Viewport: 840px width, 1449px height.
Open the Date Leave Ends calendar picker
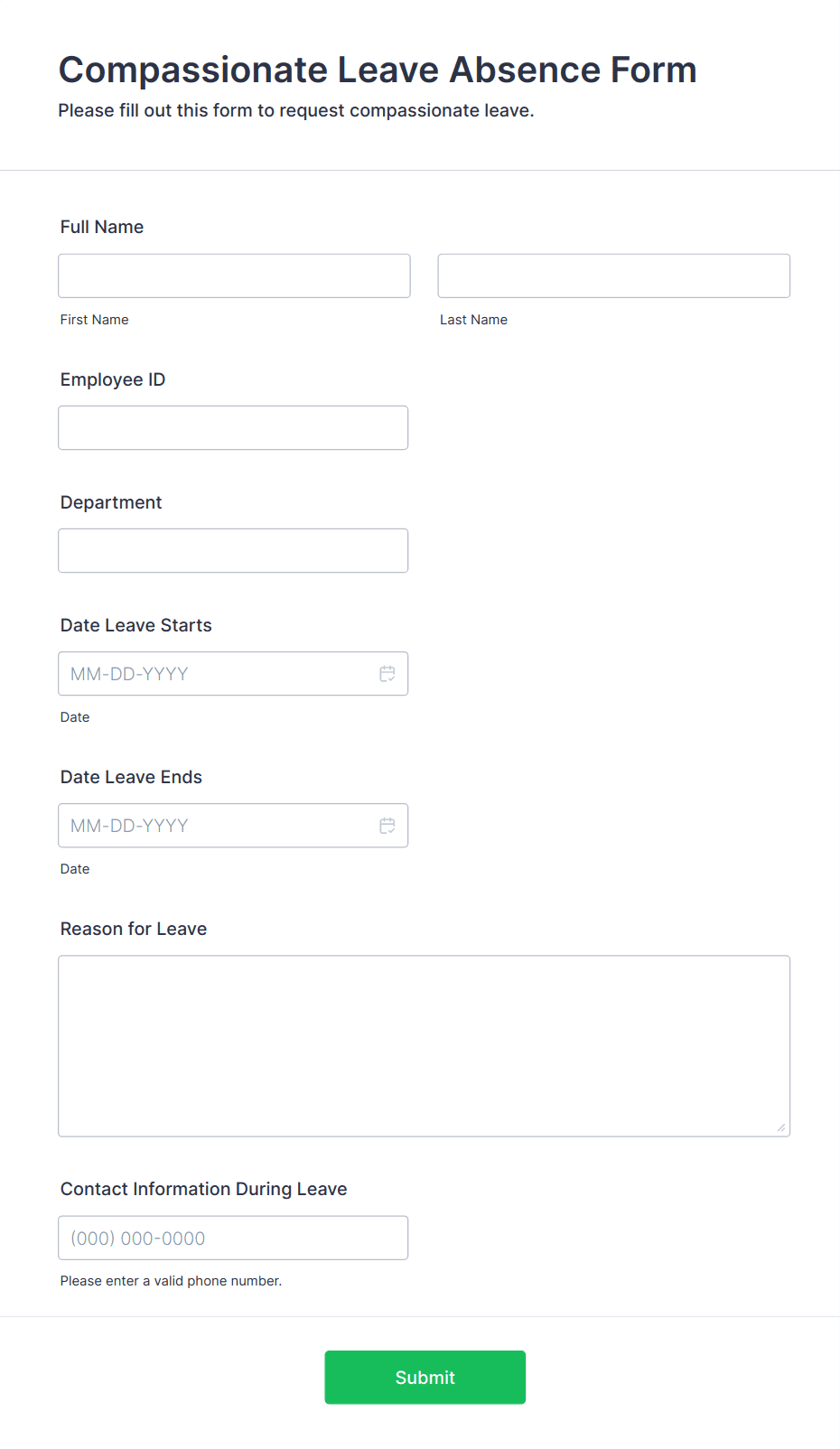point(387,825)
